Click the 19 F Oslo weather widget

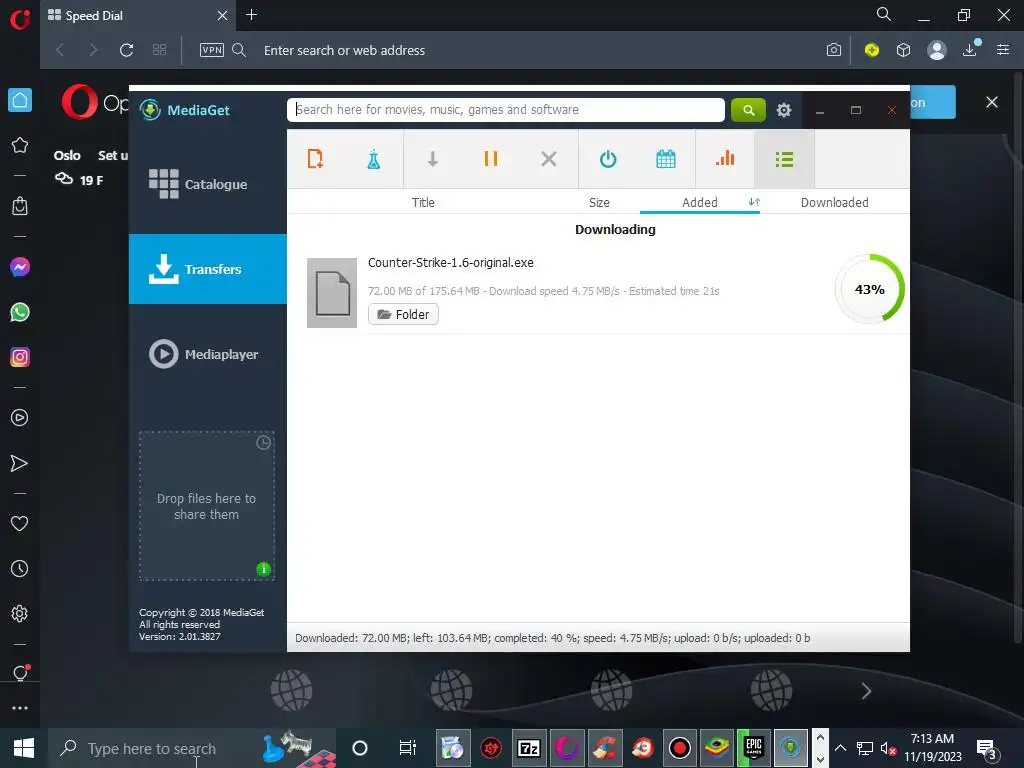[78, 180]
